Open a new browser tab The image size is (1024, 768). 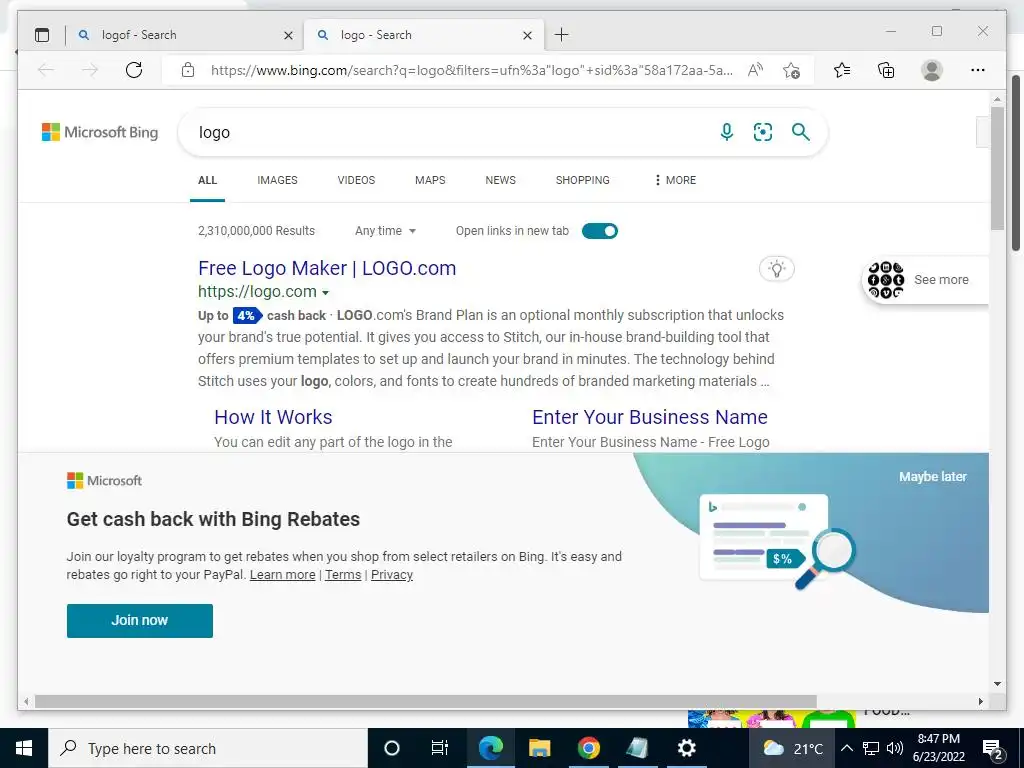[x=562, y=35]
